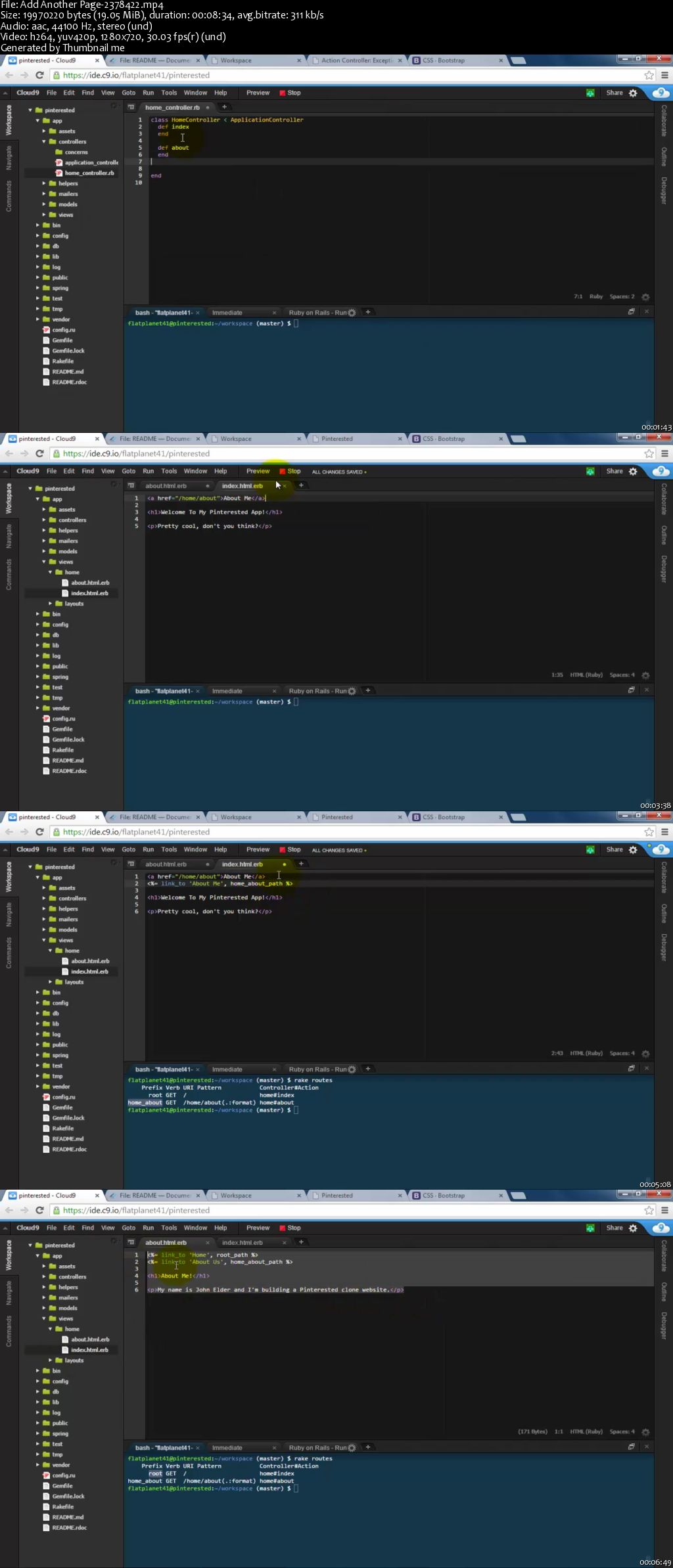
Task: Open new browser tab in the 00:01:43 frame
Action: pos(519,60)
